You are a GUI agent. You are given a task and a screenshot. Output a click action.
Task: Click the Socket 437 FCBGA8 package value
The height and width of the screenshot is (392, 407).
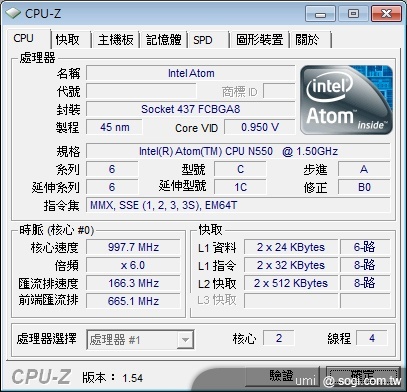(x=191, y=109)
